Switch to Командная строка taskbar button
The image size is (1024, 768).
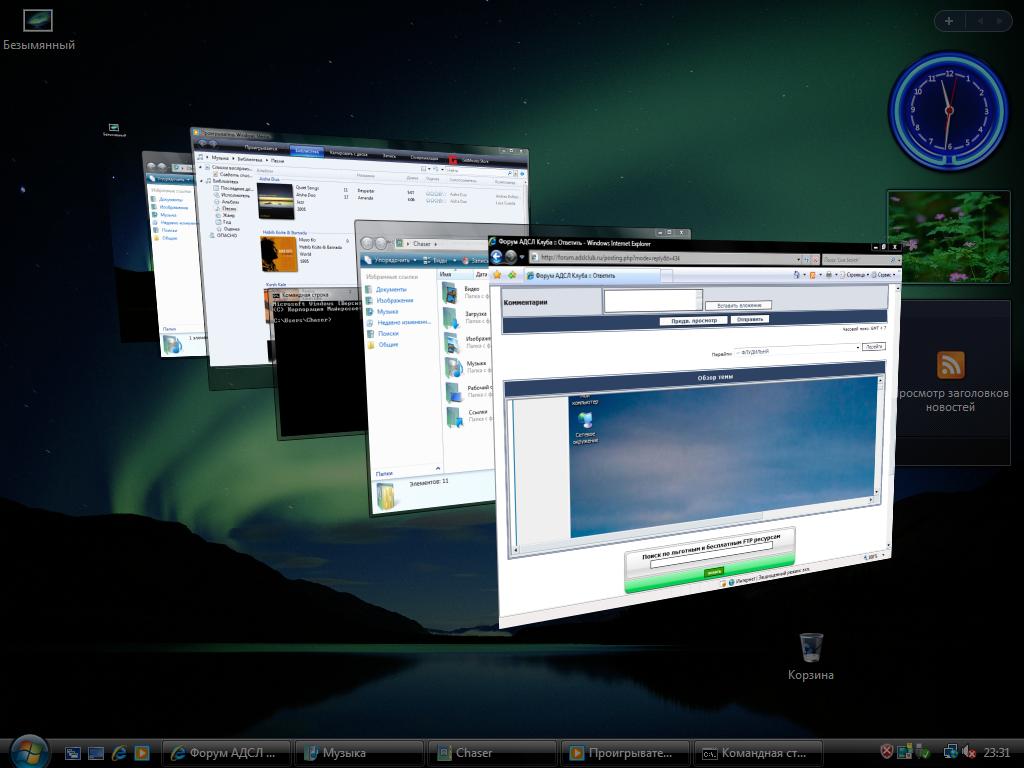pos(758,753)
